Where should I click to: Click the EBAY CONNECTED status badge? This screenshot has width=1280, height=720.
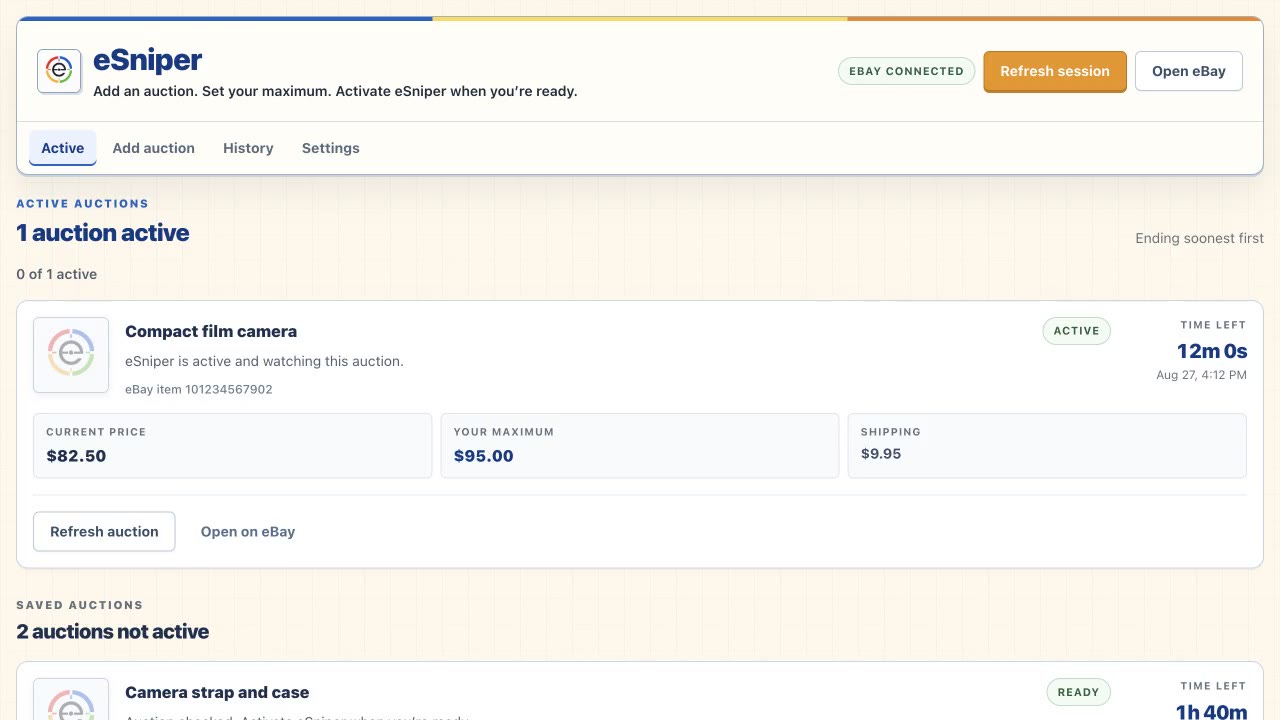click(906, 71)
